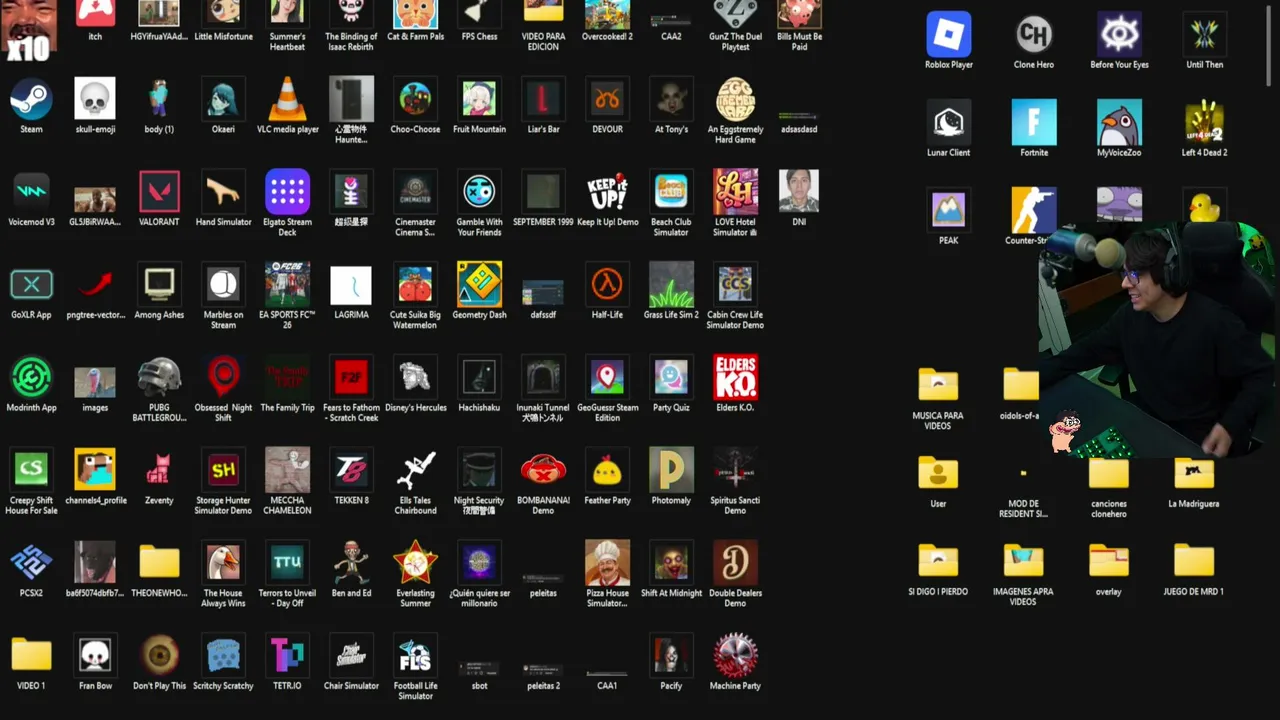Launch VALORANT from the desktop
This screenshot has width=1280, height=720.
pyautogui.click(x=159, y=192)
